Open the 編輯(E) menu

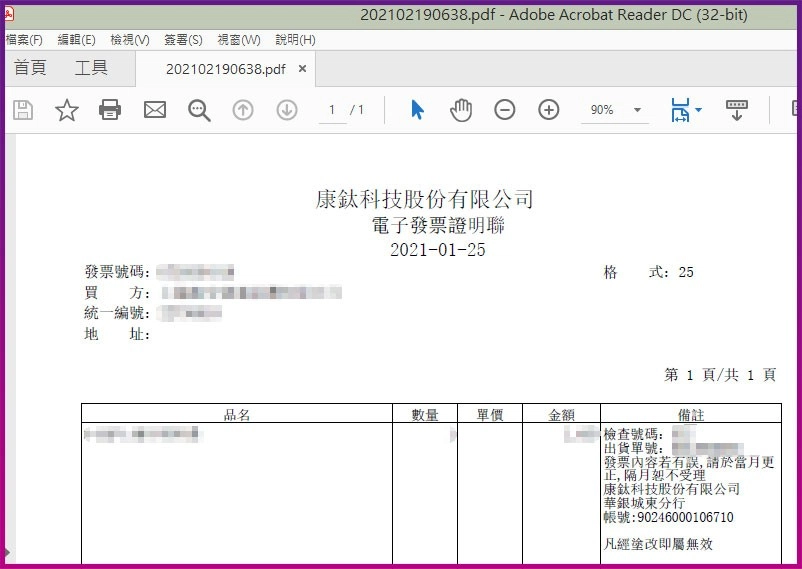click(x=77, y=40)
